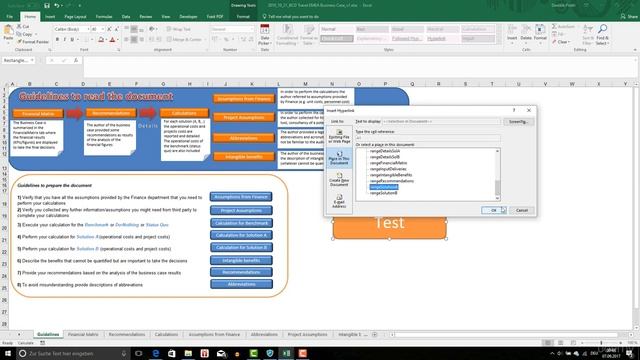Screen dimensions: 640x360
Task: Open Format as Table menu
Action: point(309,35)
